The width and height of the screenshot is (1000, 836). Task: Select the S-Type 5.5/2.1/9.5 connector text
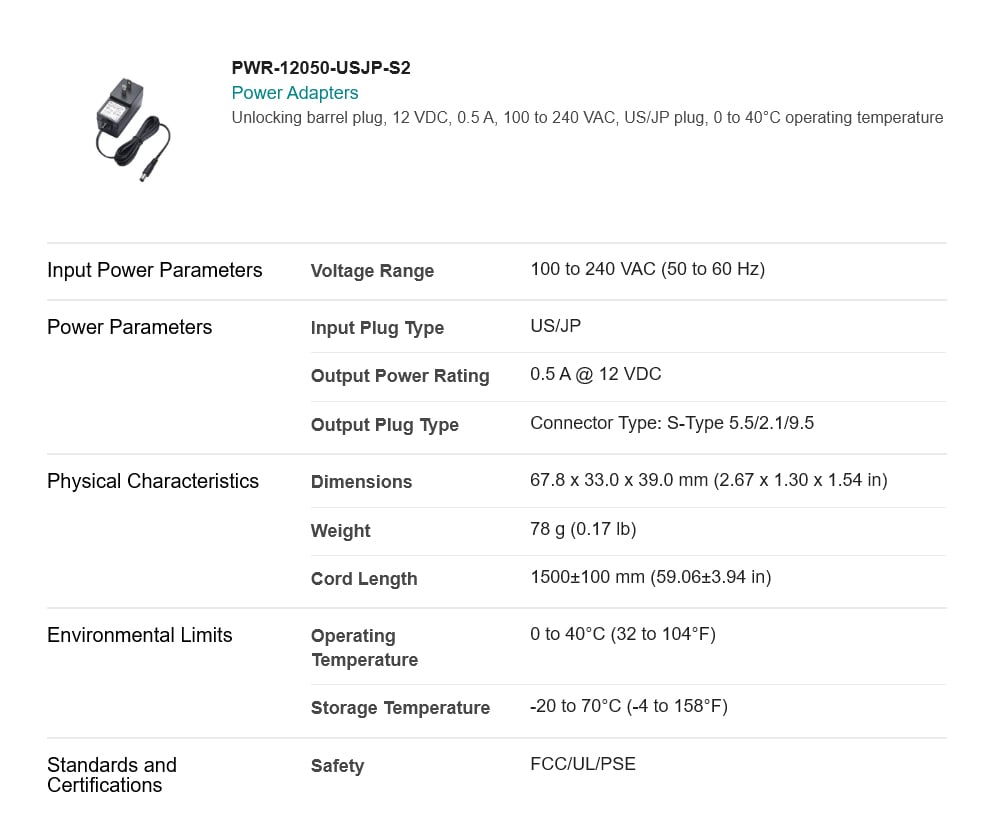(x=740, y=423)
